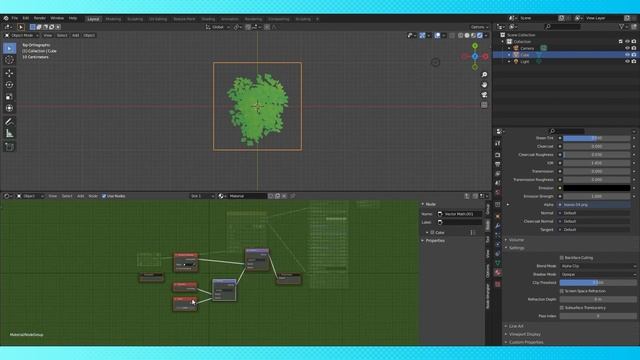Expand the Line Art panel
The image size is (640, 360).
click(516, 327)
